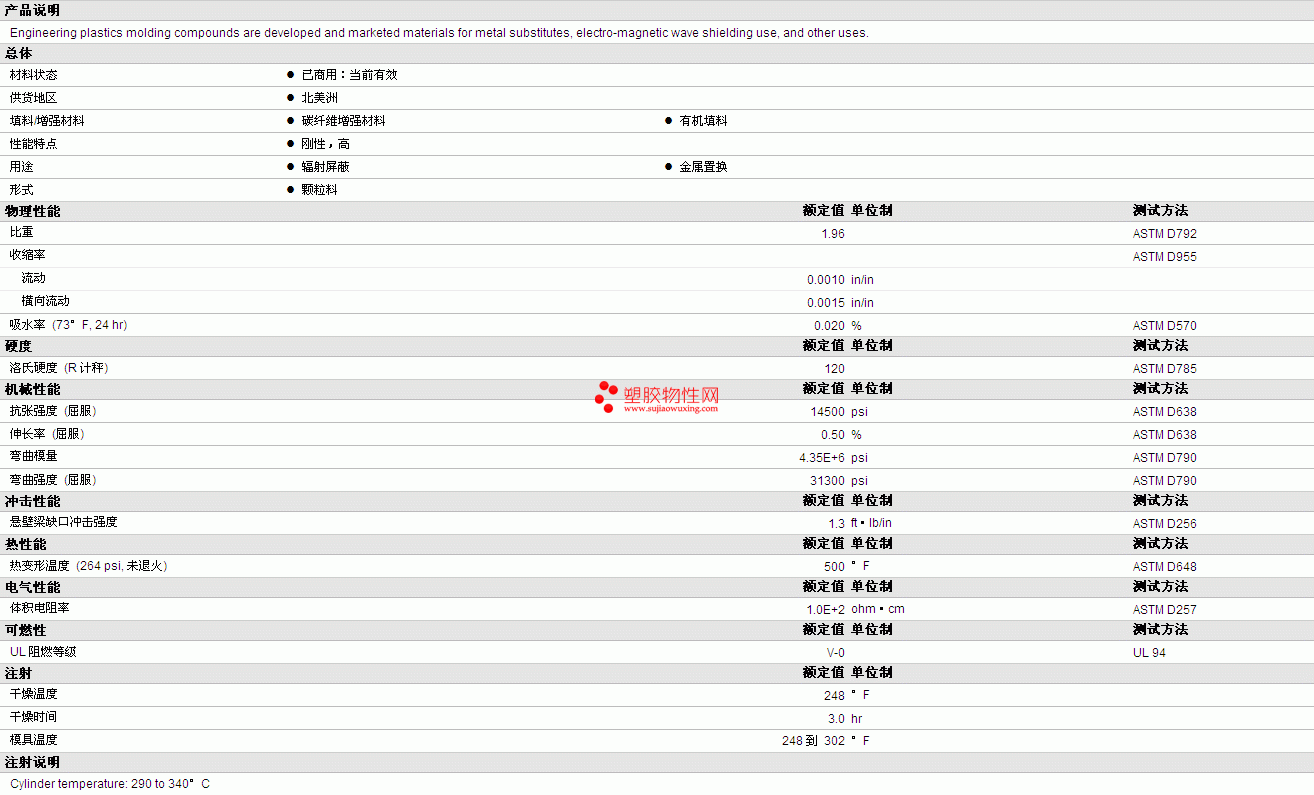This screenshot has height=795, width=1314.
Task: Click the transverse shrinkage value '0.0015'
Action: point(826,303)
